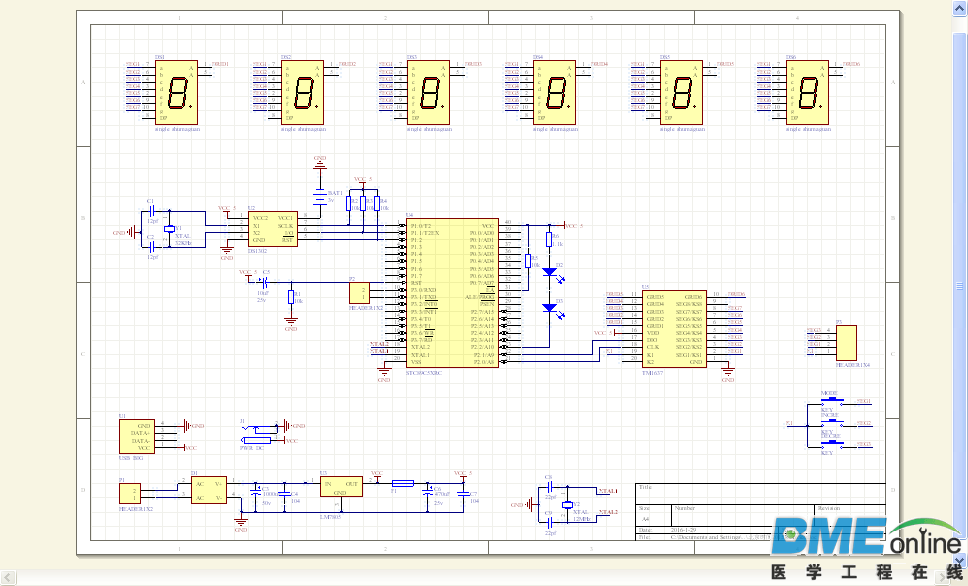Click the 12MHz crystal Y2
This screenshot has height=586, width=968.
(x=567, y=504)
